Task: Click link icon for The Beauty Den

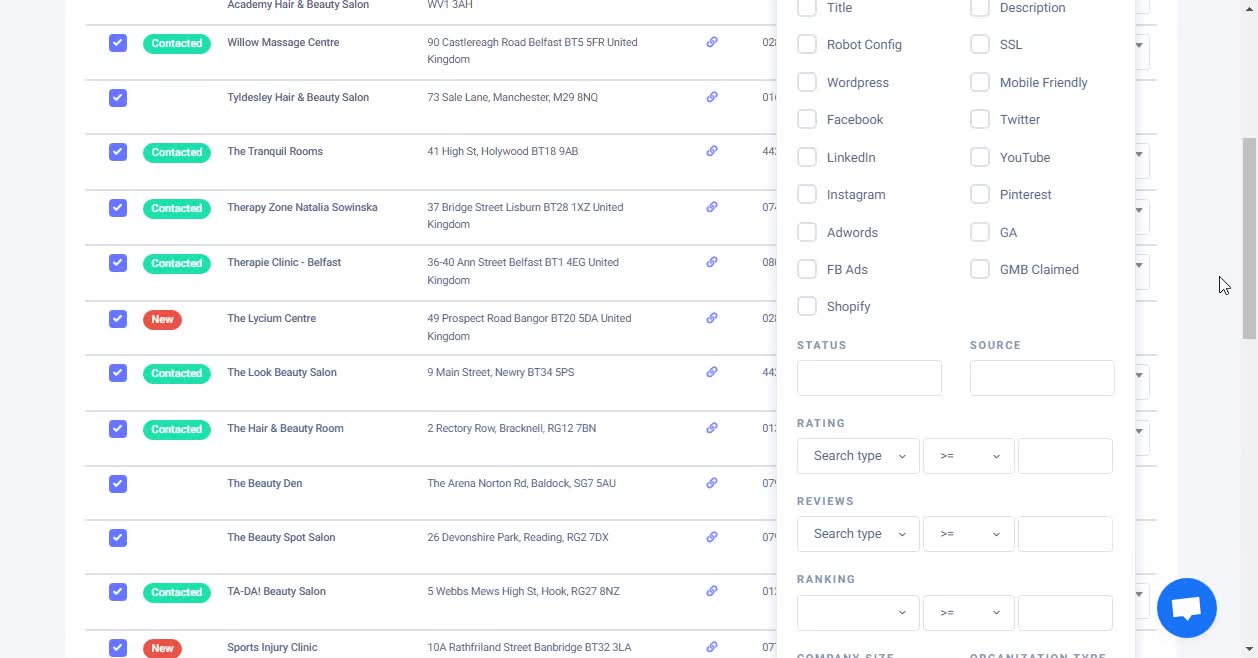Action: pos(712,483)
